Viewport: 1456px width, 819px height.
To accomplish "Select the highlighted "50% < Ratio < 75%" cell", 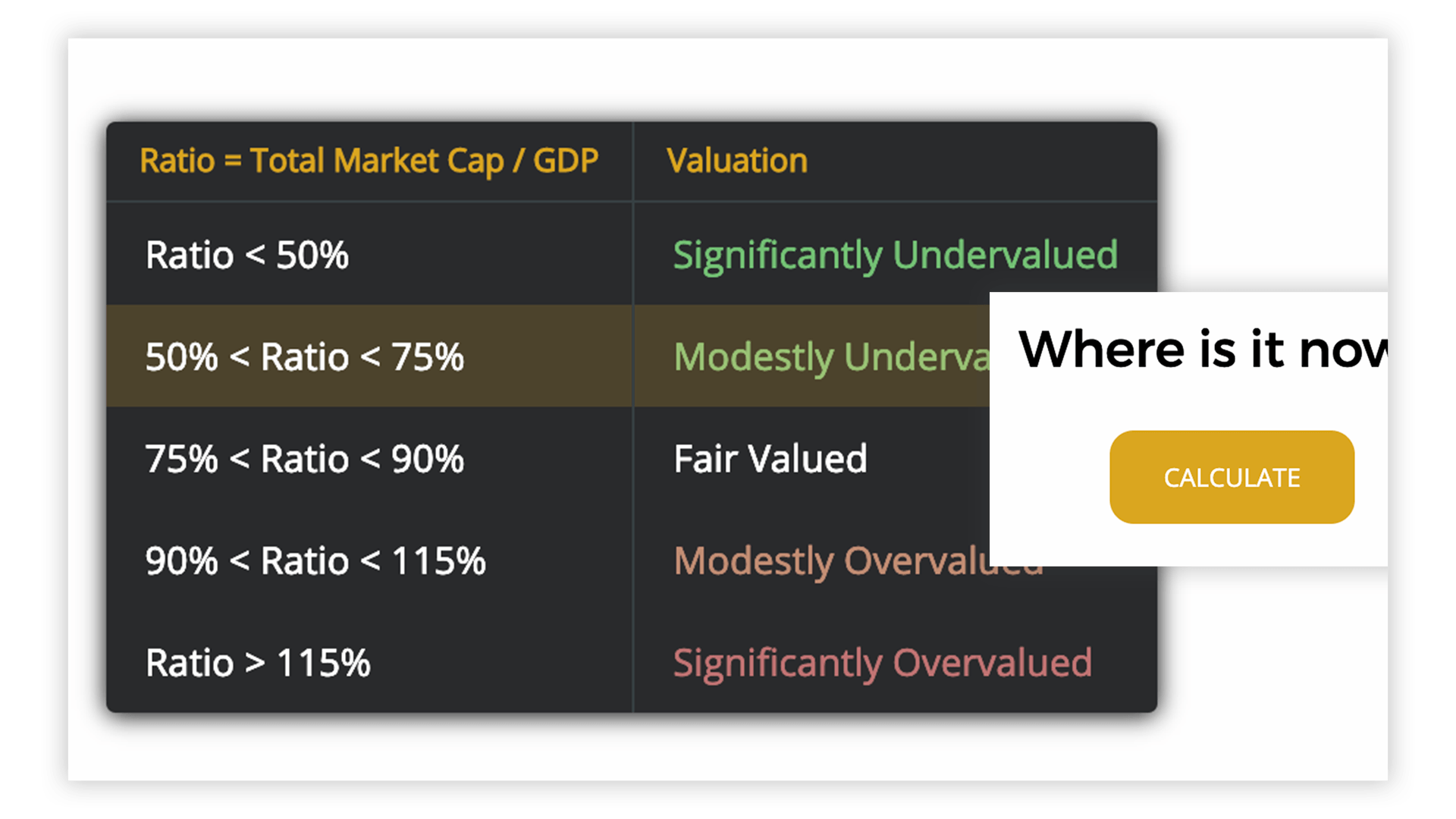I will 304,356.
